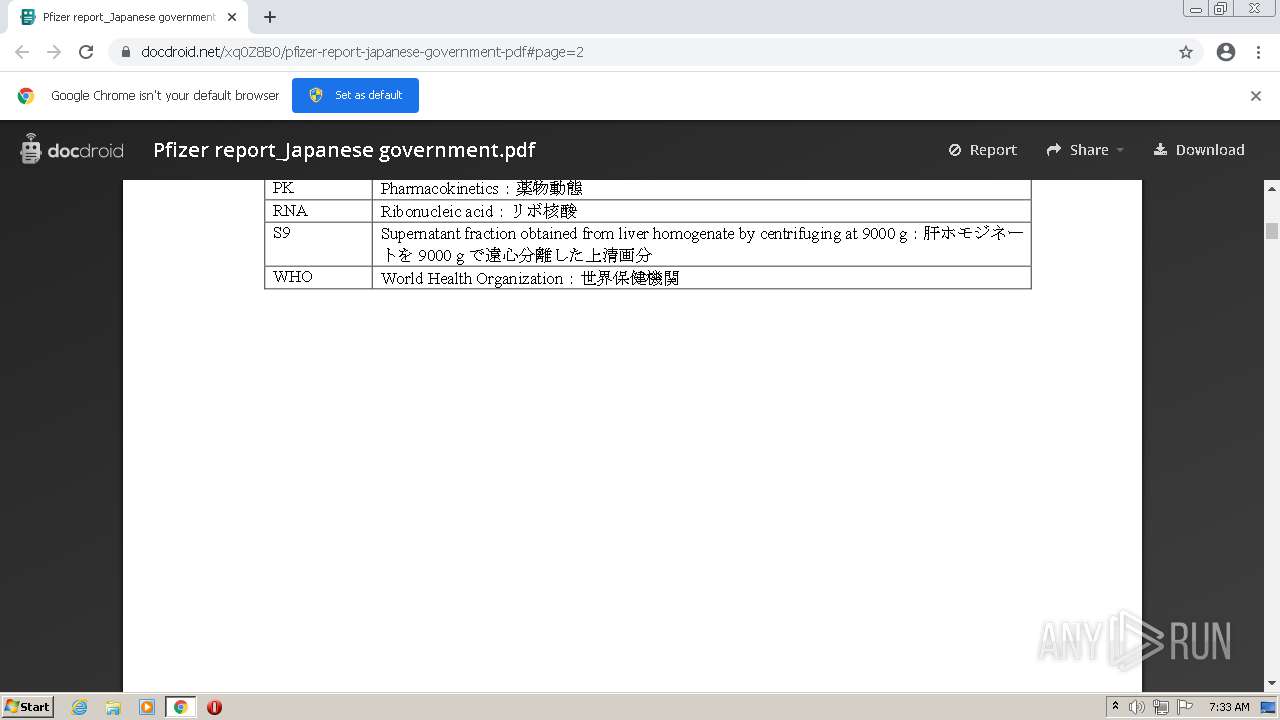Click scrollbar up arrow
1280x720 pixels.
tap(1272, 188)
